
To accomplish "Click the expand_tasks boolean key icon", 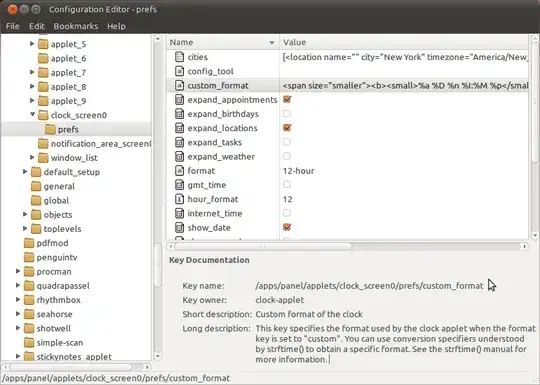I will 179,142.
